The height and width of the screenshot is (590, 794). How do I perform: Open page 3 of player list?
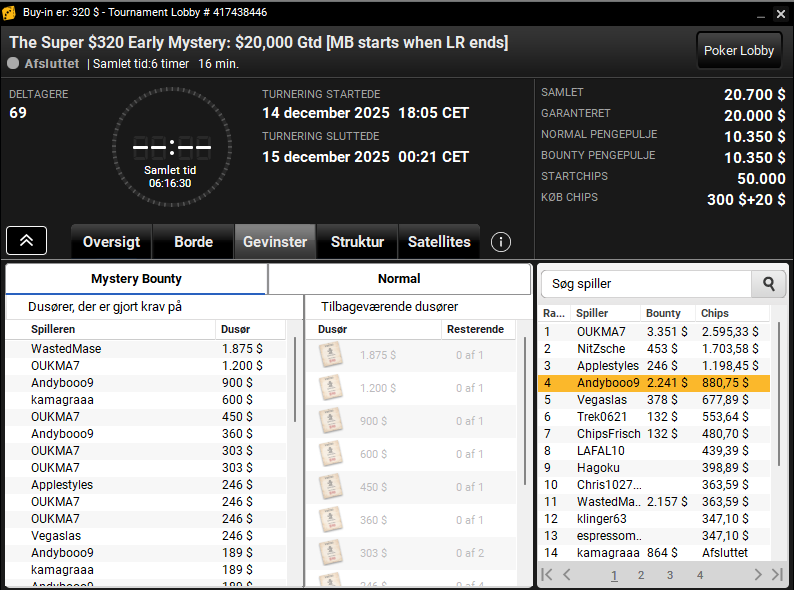click(x=670, y=575)
